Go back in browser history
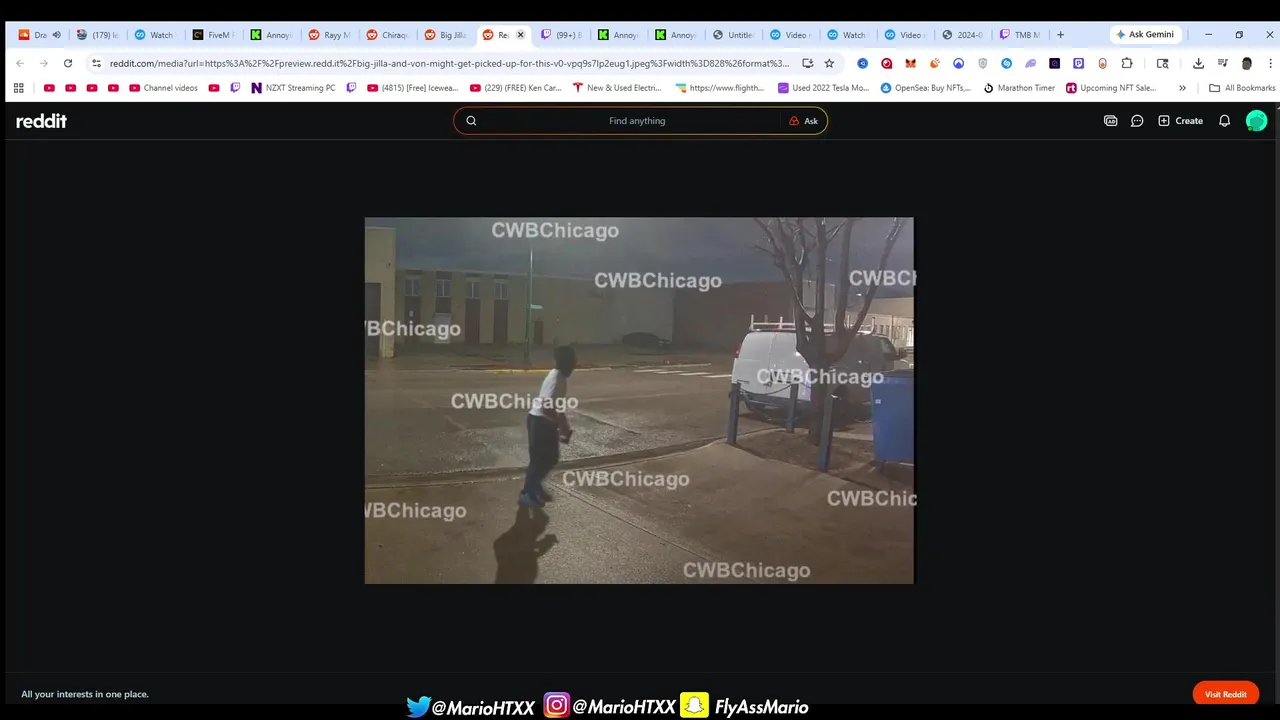1280x720 pixels. click(x=20, y=63)
